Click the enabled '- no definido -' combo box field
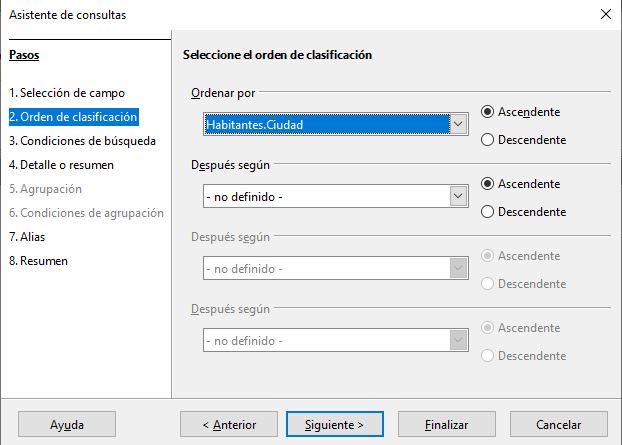The height and width of the screenshot is (445, 622). point(336,196)
